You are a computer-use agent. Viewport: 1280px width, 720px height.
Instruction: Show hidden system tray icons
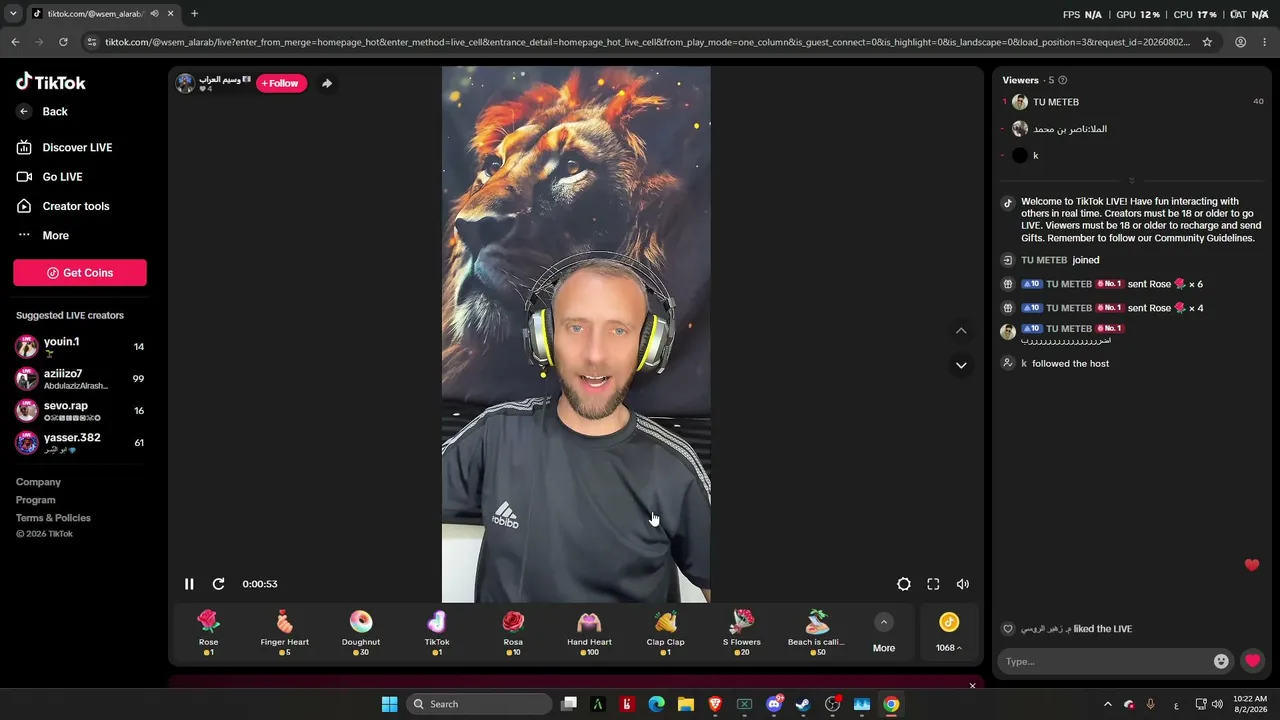pyautogui.click(x=1107, y=704)
